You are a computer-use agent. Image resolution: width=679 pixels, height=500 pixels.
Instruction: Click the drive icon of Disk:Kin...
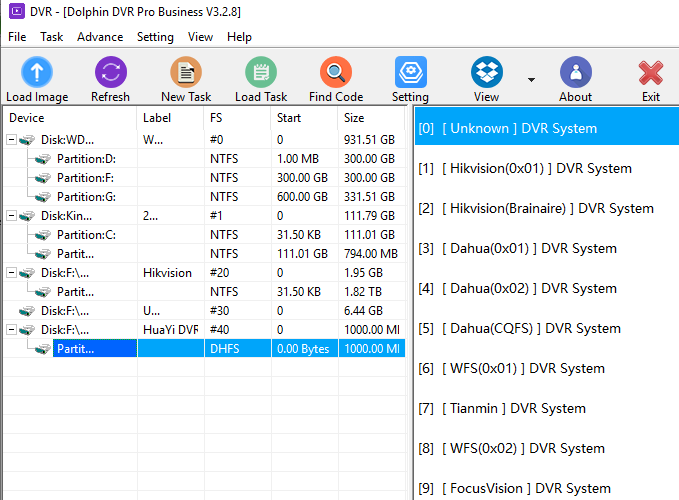point(27,216)
